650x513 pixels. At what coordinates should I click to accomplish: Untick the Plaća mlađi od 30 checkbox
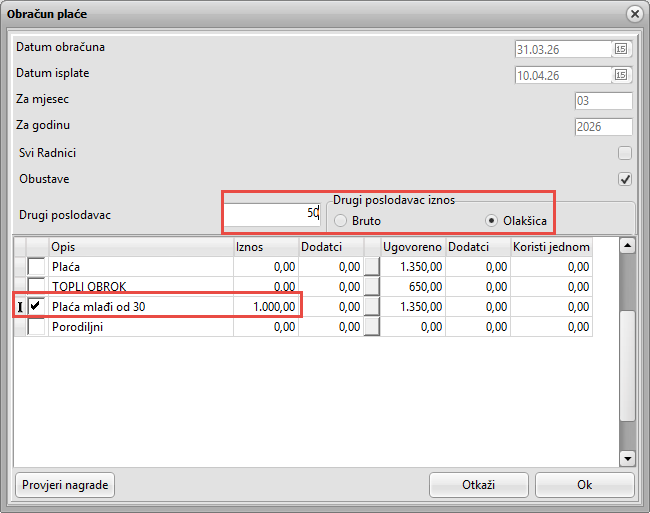point(36,307)
